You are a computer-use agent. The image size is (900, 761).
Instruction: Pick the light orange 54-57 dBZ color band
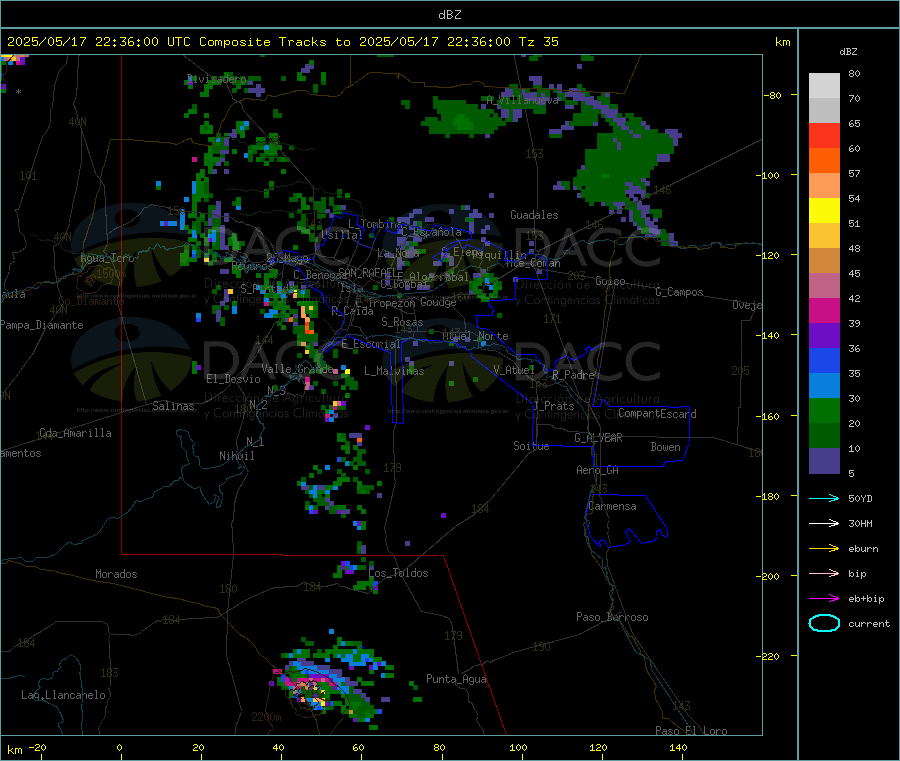(x=824, y=186)
